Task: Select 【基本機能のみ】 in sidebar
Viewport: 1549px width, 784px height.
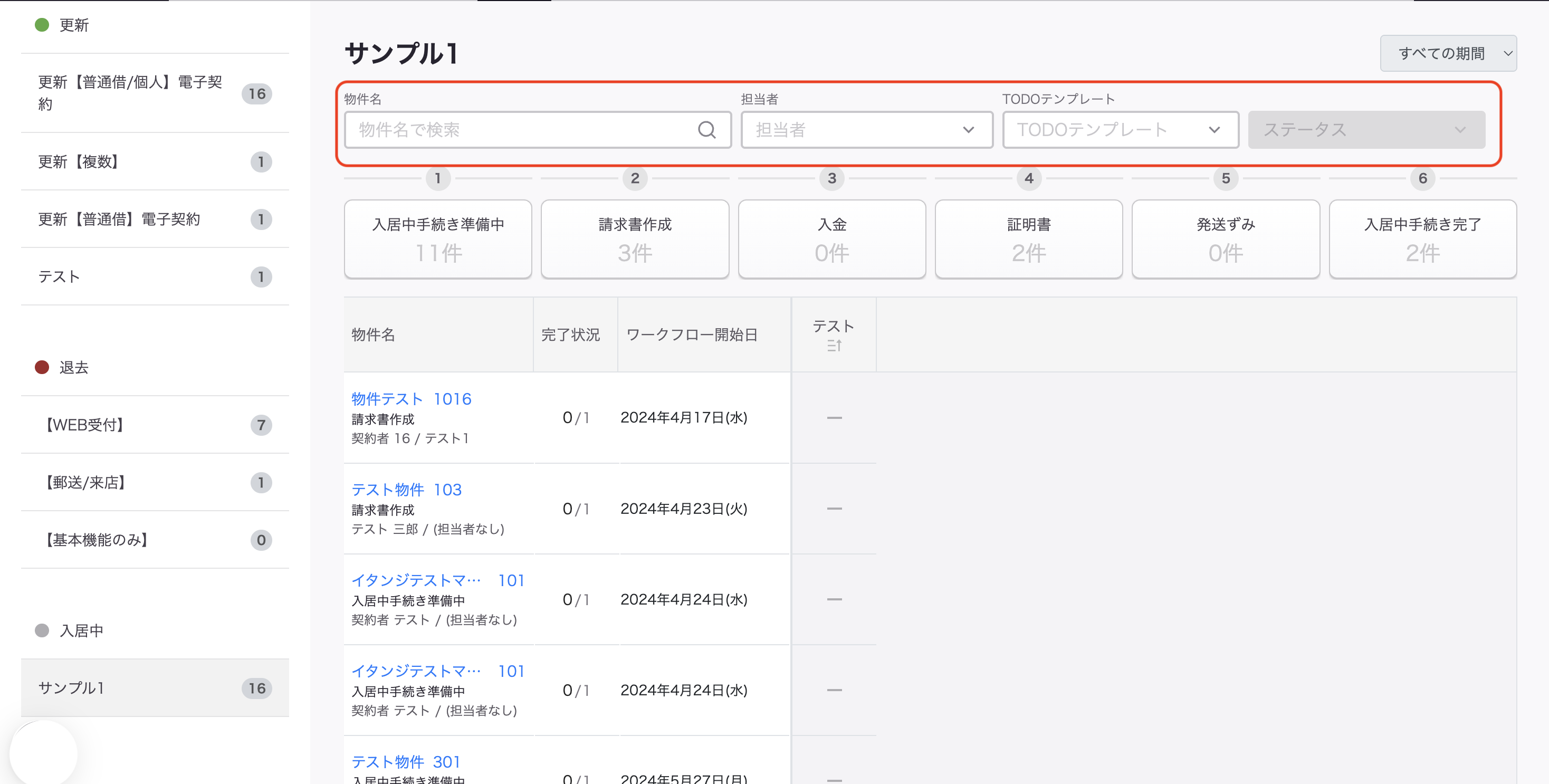Action: click(x=155, y=540)
